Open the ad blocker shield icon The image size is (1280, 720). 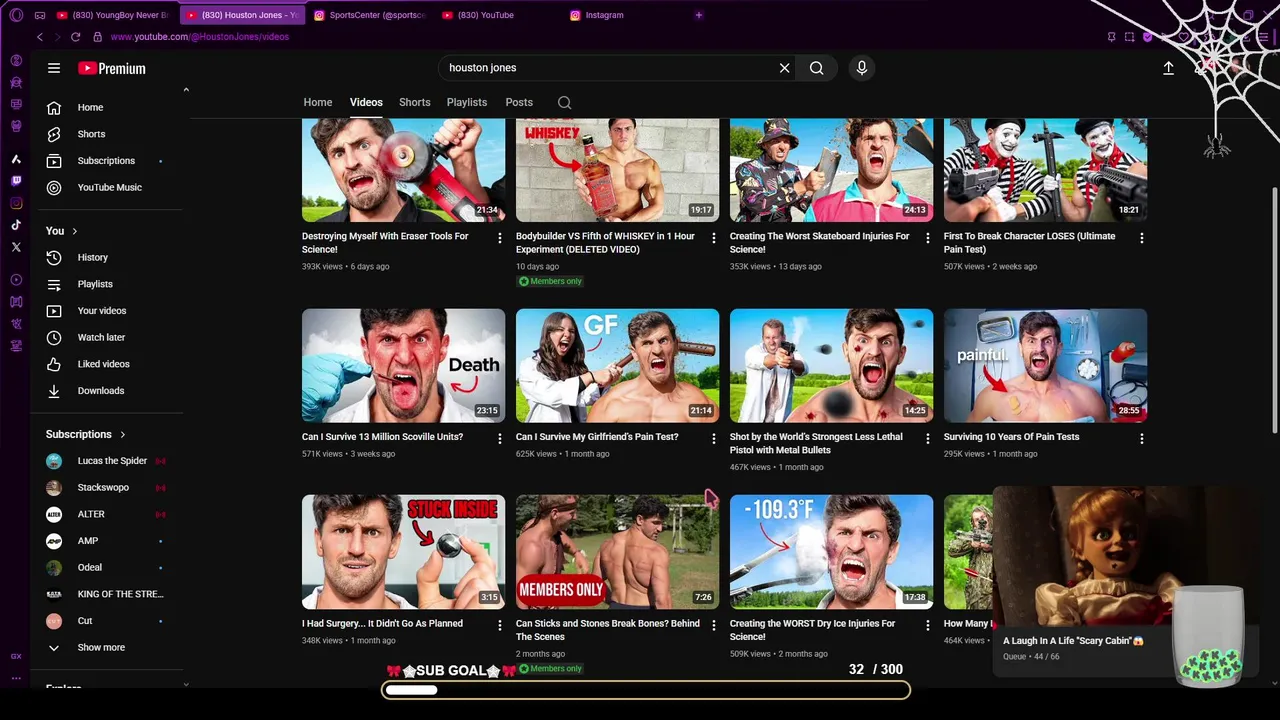pos(1147,37)
